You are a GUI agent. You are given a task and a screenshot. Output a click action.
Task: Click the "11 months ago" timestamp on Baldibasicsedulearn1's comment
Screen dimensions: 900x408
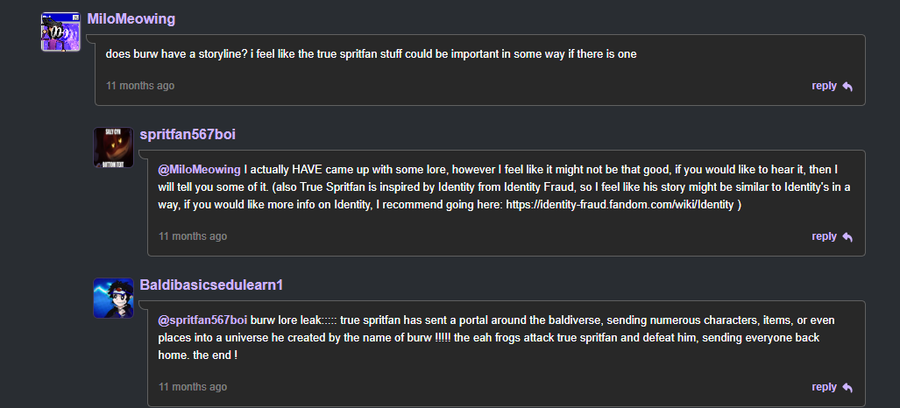(x=193, y=387)
